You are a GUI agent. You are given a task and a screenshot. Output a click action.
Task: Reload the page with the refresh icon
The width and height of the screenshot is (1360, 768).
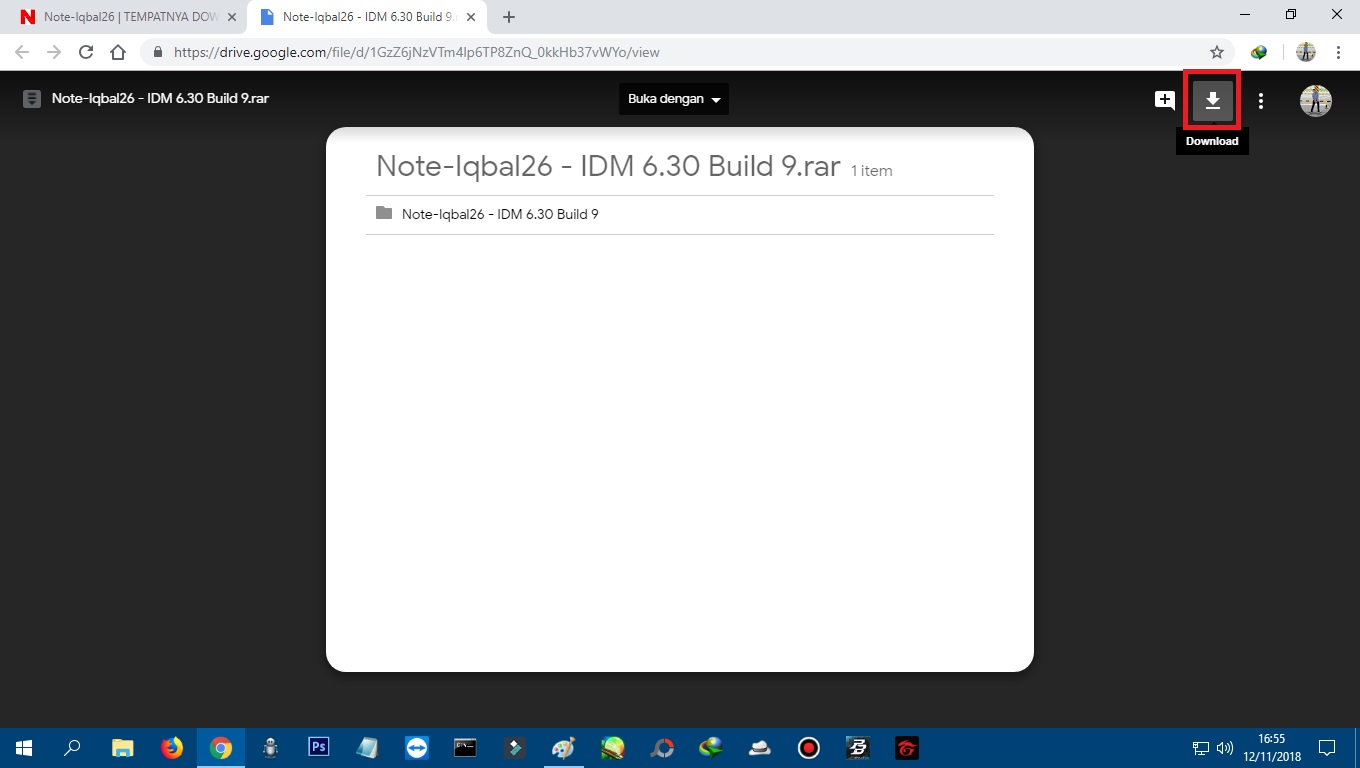click(86, 52)
